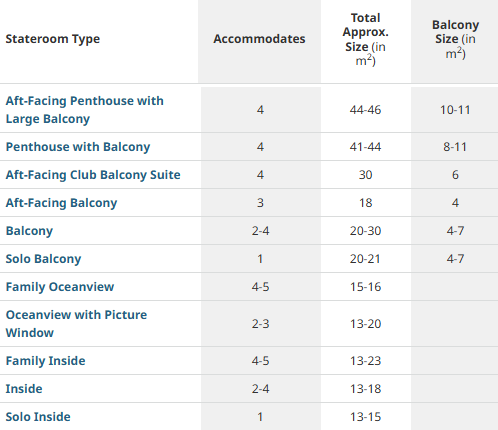This screenshot has width=498, height=430.
Task: Select the Inside stateroom link
Action: click(24, 389)
